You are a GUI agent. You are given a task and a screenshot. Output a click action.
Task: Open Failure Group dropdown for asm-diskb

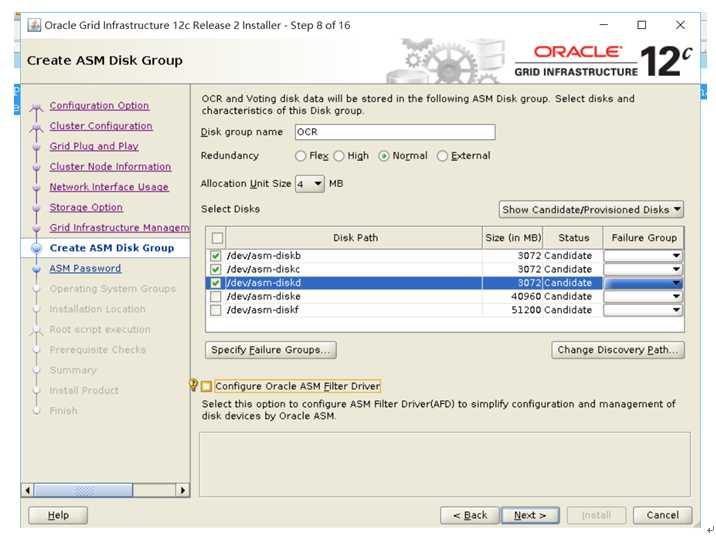(643, 256)
